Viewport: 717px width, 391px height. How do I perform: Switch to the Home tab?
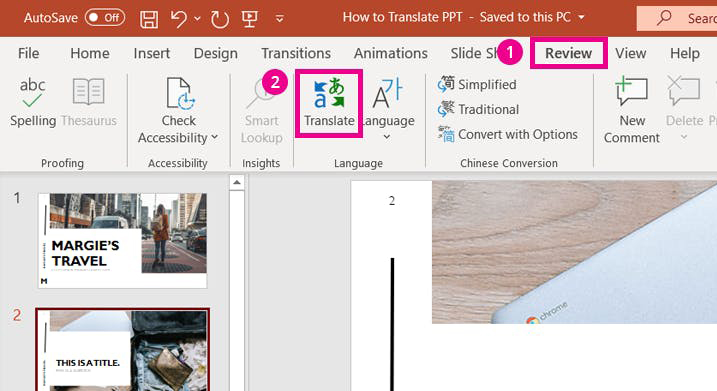pos(90,53)
